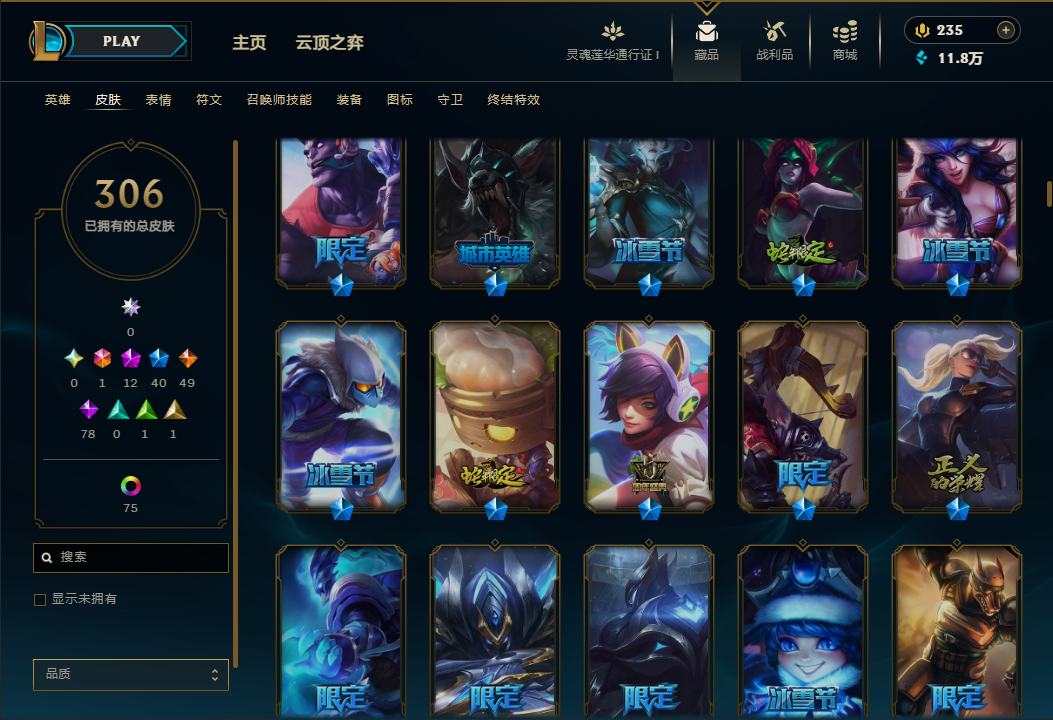Viewport: 1053px width, 720px height.
Task: Click the chroma color wheel icon
Action: pyautogui.click(x=130, y=486)
